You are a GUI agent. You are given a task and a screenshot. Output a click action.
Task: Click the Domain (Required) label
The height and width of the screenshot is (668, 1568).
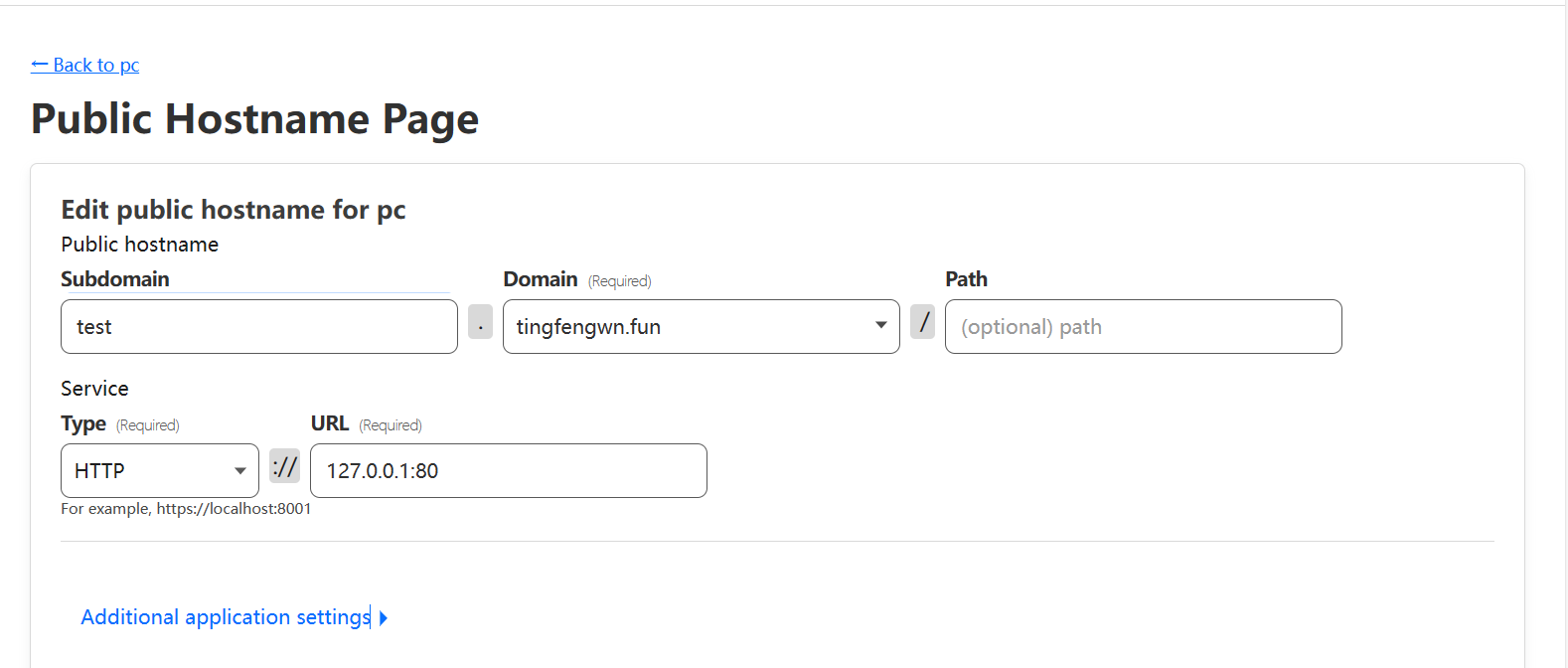pos(576,280)
